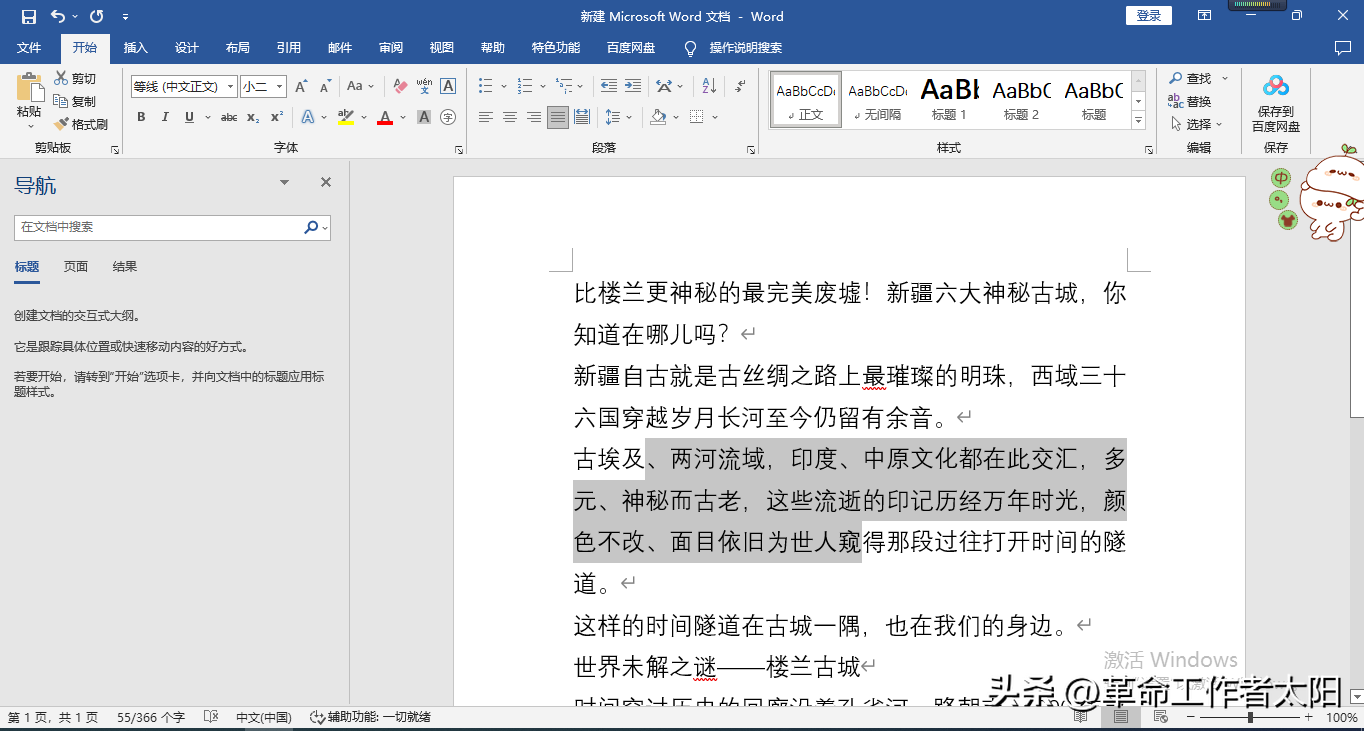Apply multilevel list
1364x731 pixels.
click(564, 86)
